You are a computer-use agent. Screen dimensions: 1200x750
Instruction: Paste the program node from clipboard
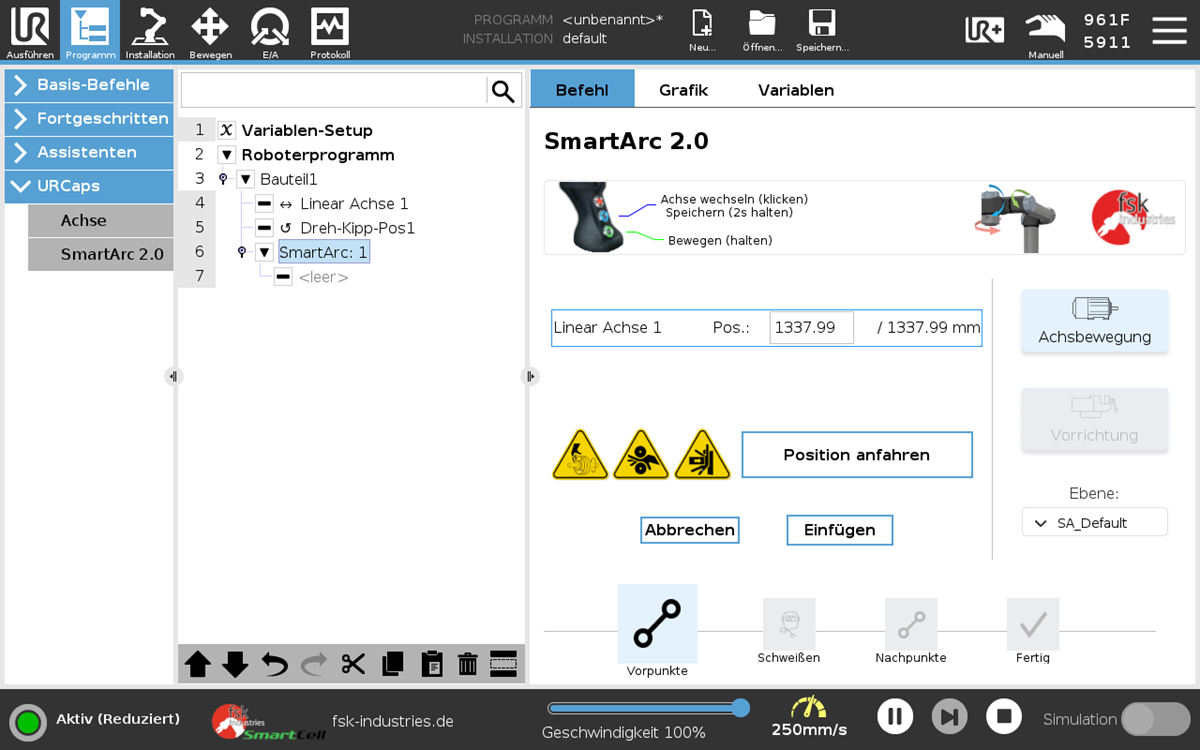coord(431,664)
